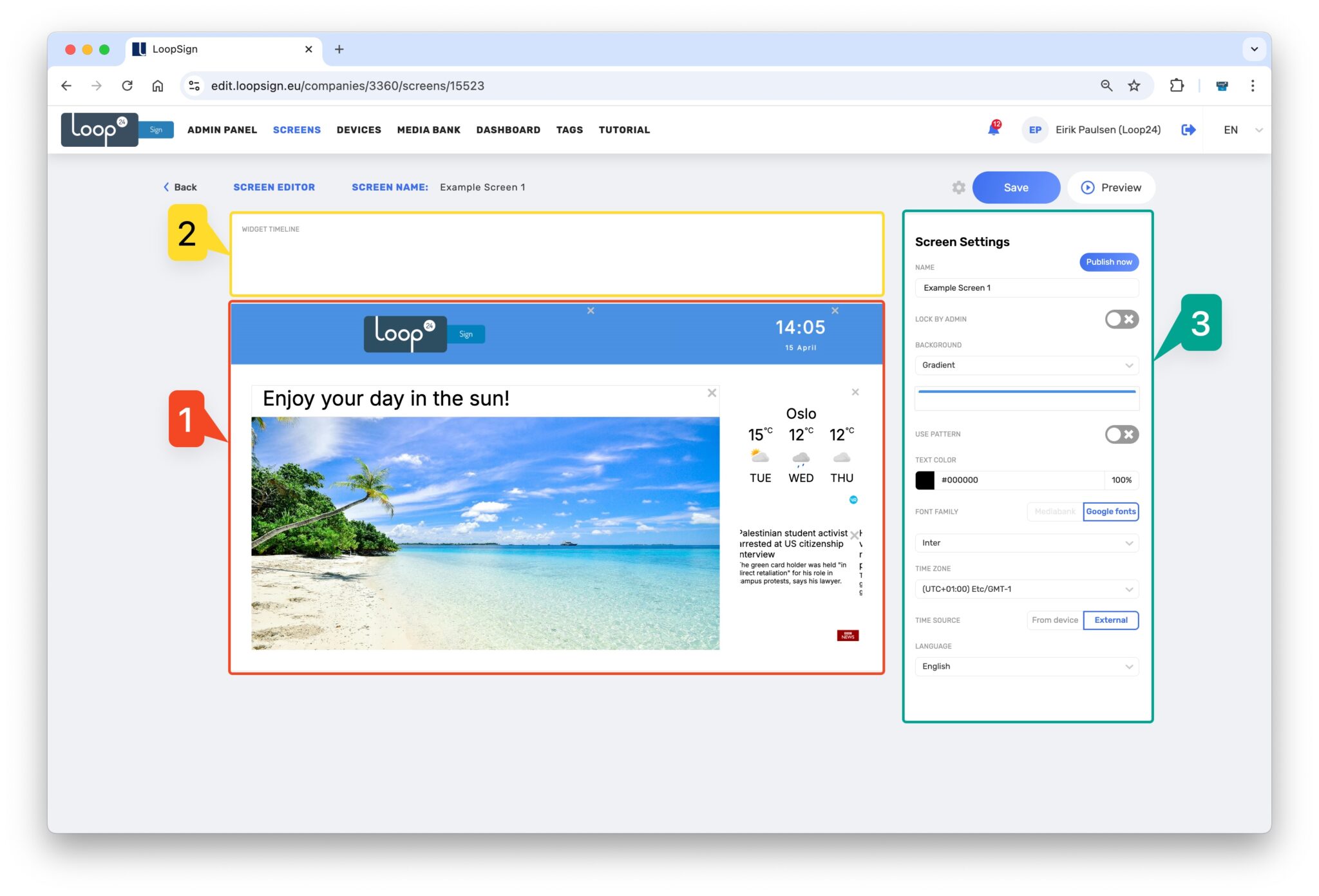
Task: Click the Save button
Action: (1016, 187)
